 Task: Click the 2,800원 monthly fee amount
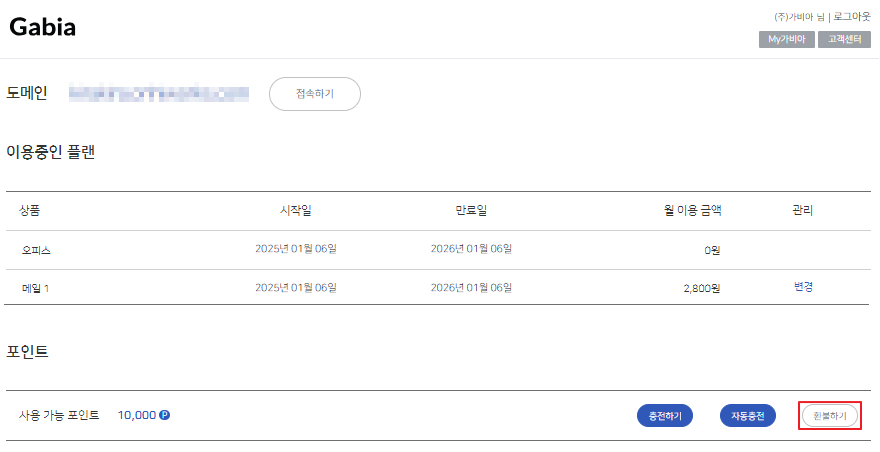[x=701, y=288]
